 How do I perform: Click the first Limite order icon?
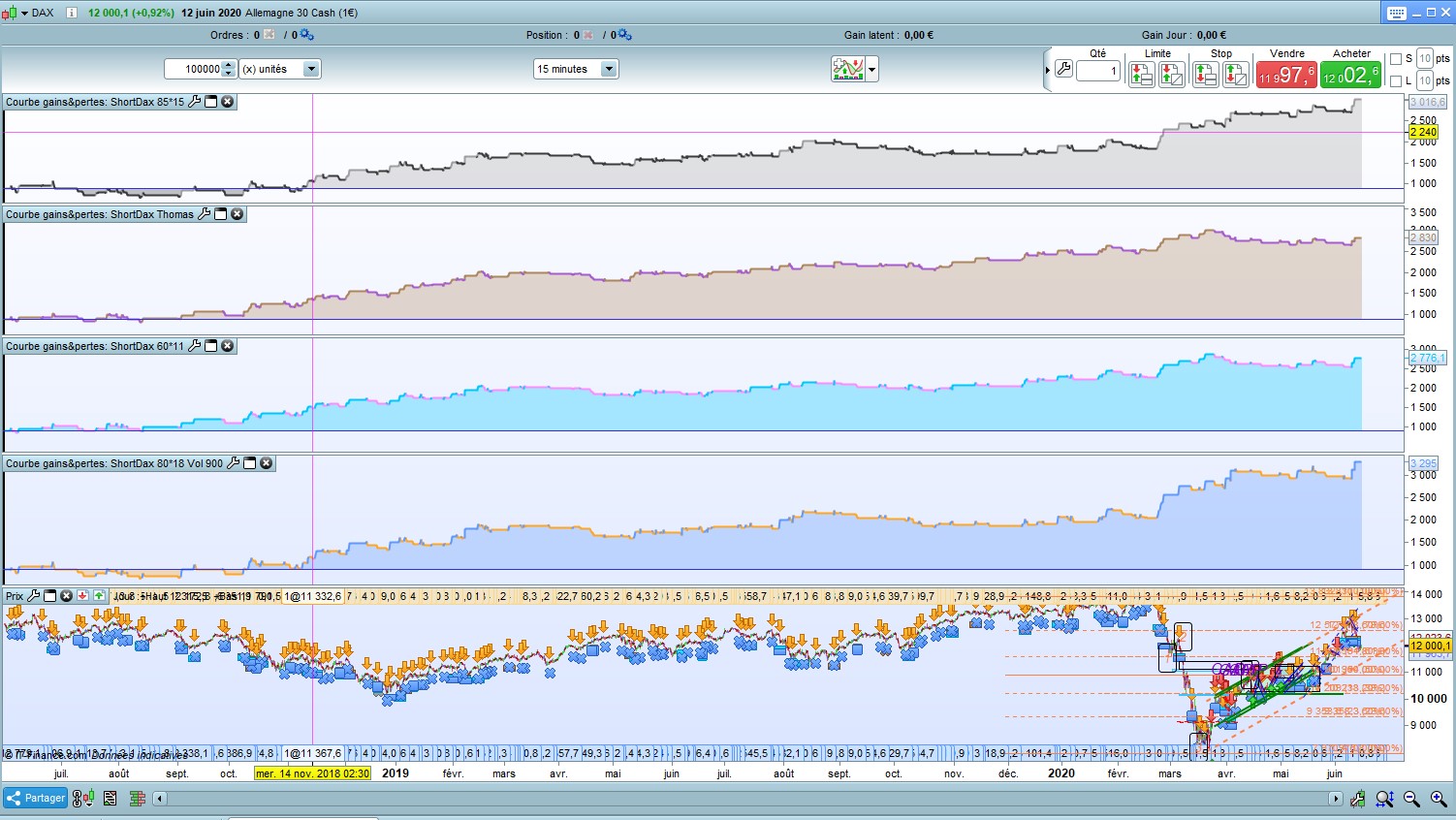(x=1142, y=74)
